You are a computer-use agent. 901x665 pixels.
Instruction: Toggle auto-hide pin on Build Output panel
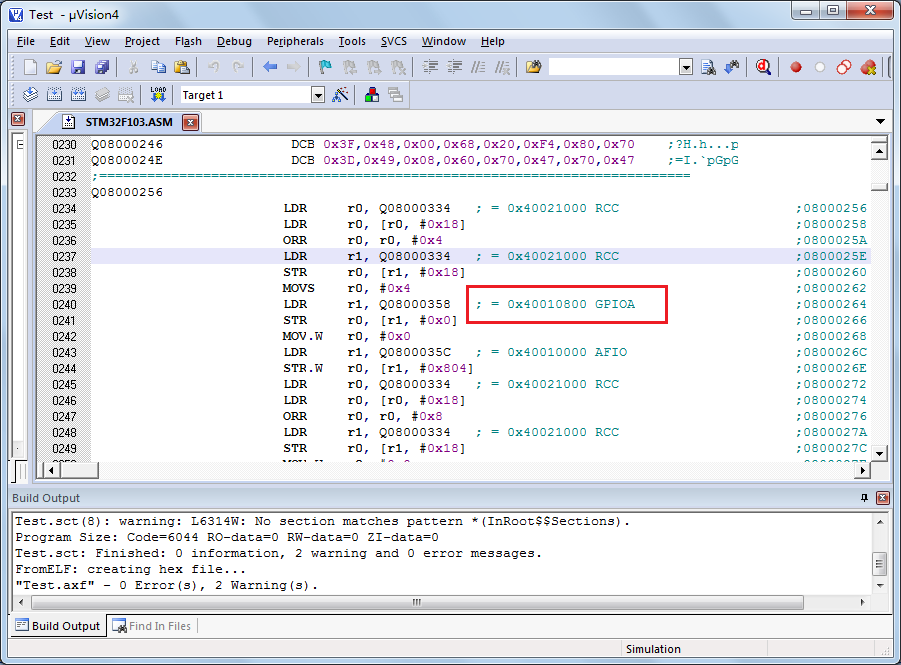865,498
